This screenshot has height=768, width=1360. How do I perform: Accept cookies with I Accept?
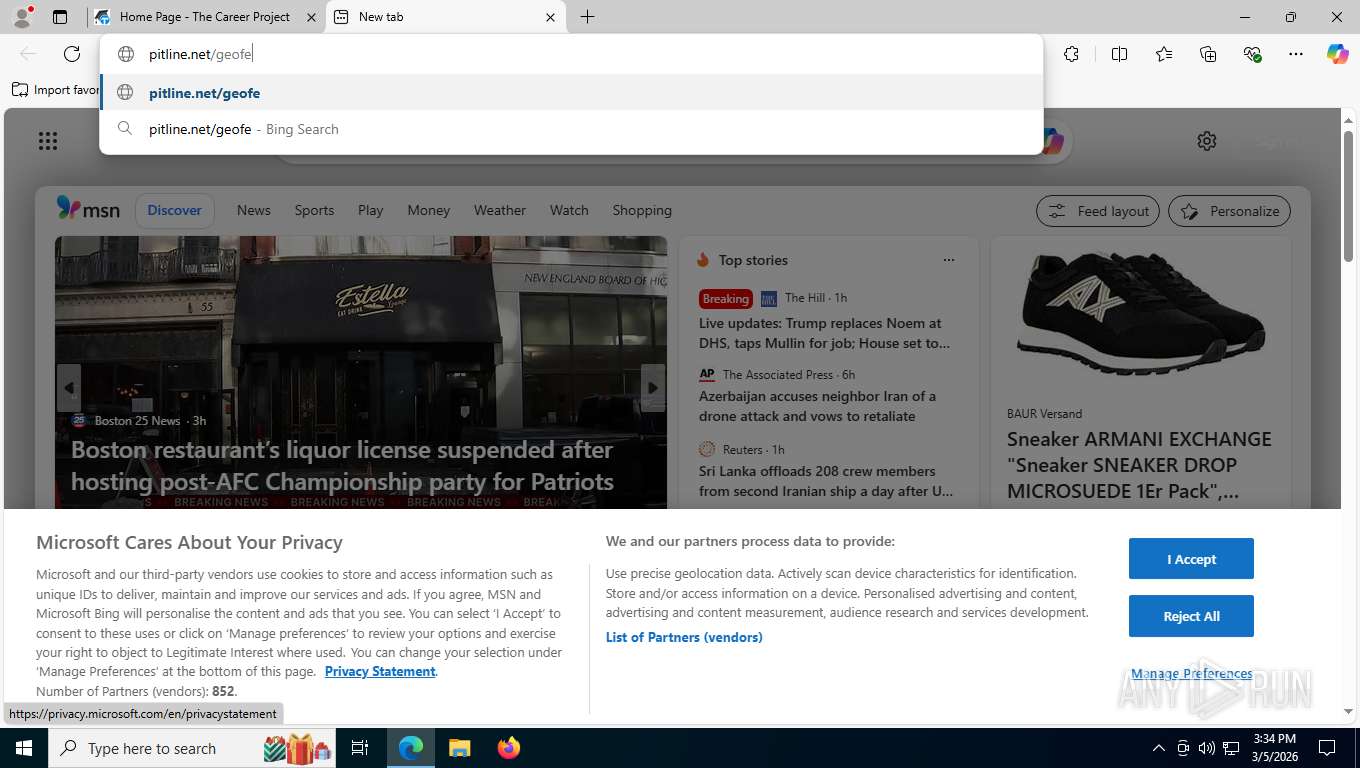[1191, 559]
